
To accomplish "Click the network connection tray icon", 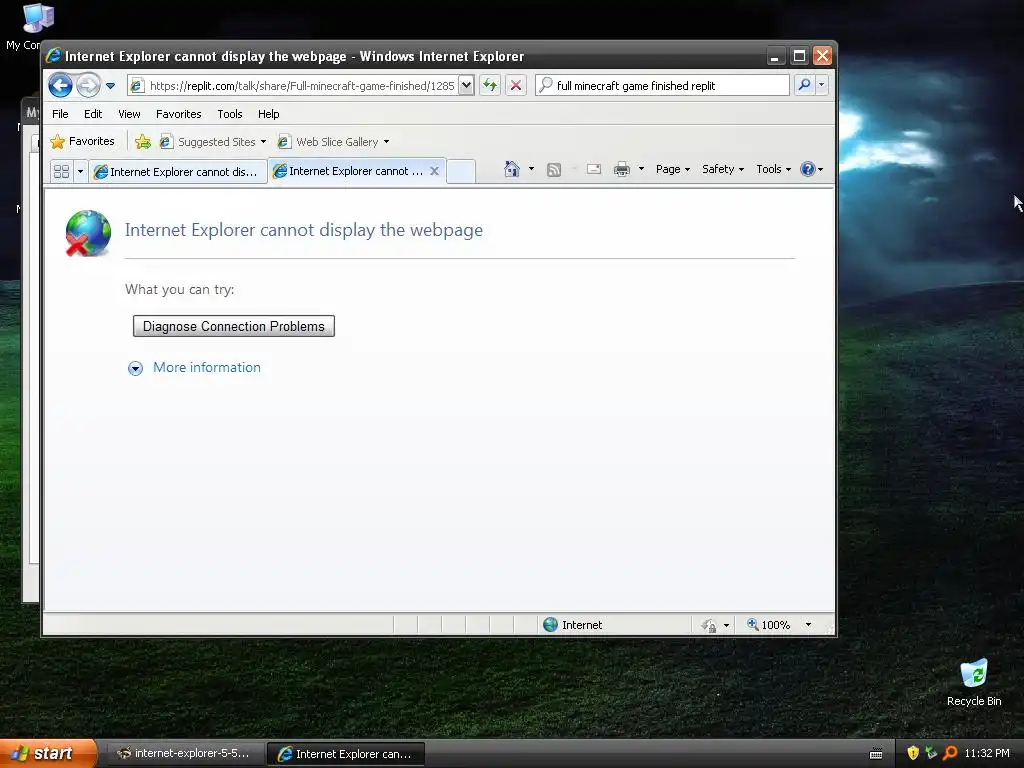I will [x=931, y=753].
